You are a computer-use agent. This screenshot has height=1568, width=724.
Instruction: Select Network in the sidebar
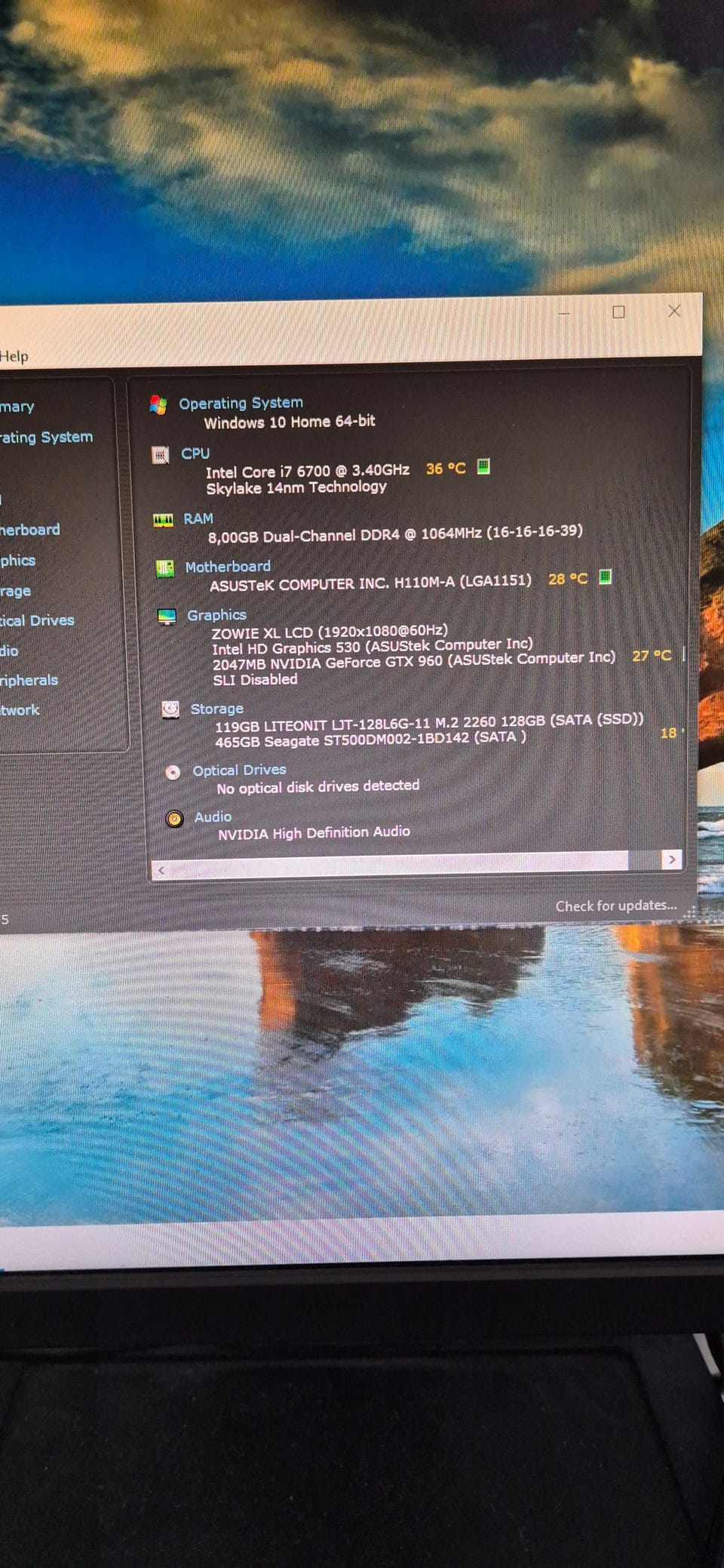[x=20, y=710]
